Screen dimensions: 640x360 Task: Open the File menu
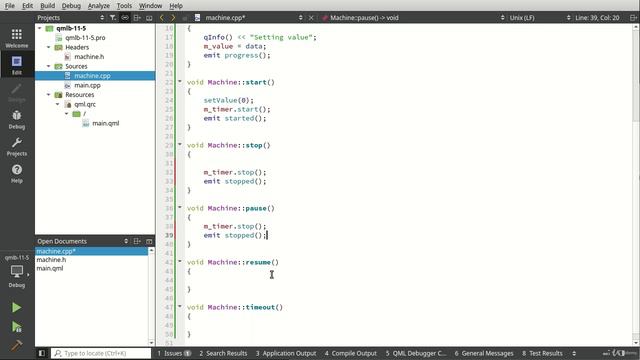tap(10, 6)
